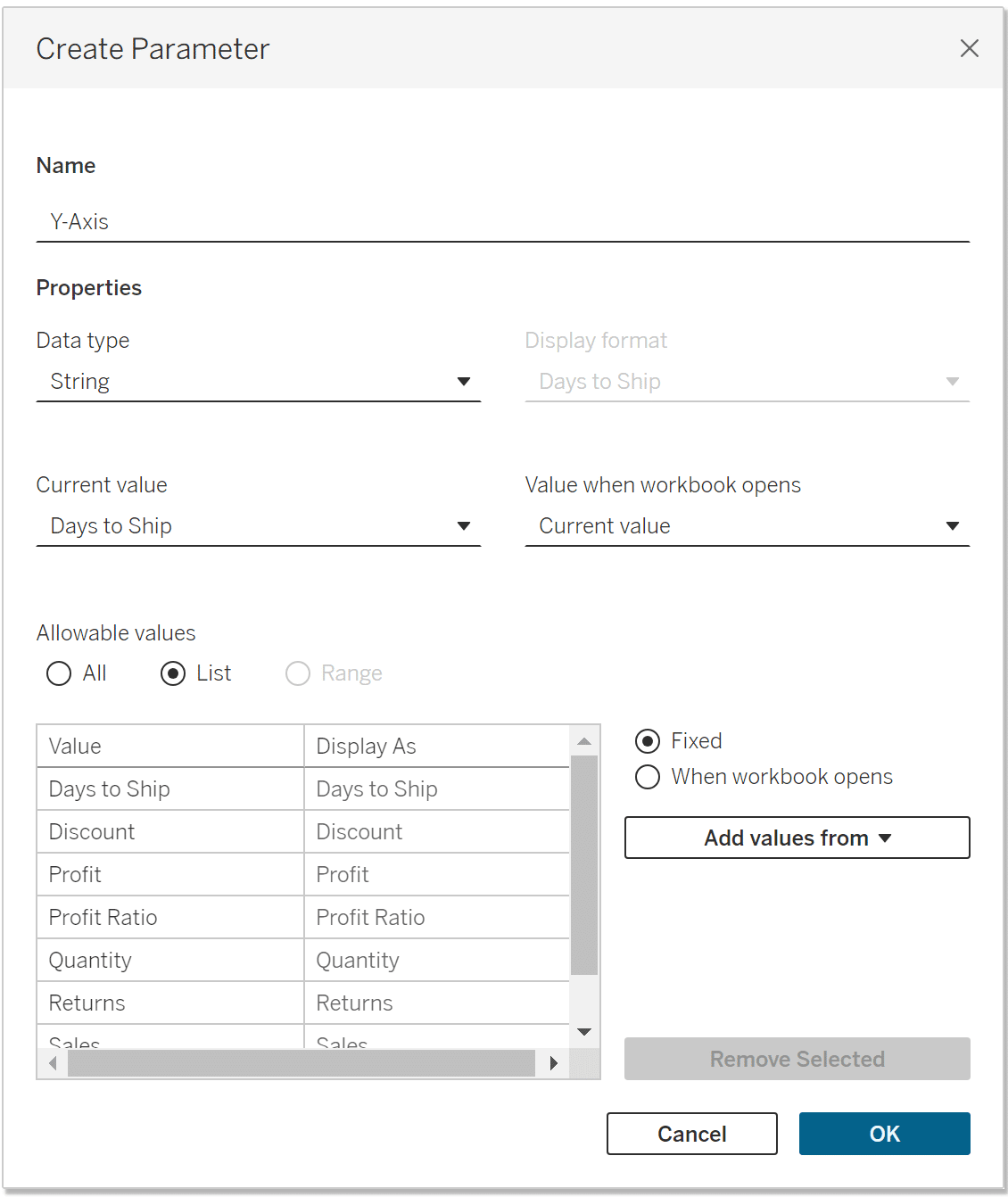This screenshot has height=1197, width=1008.
Task: Click the Quantity Display As cell
Action: point(437,961)
